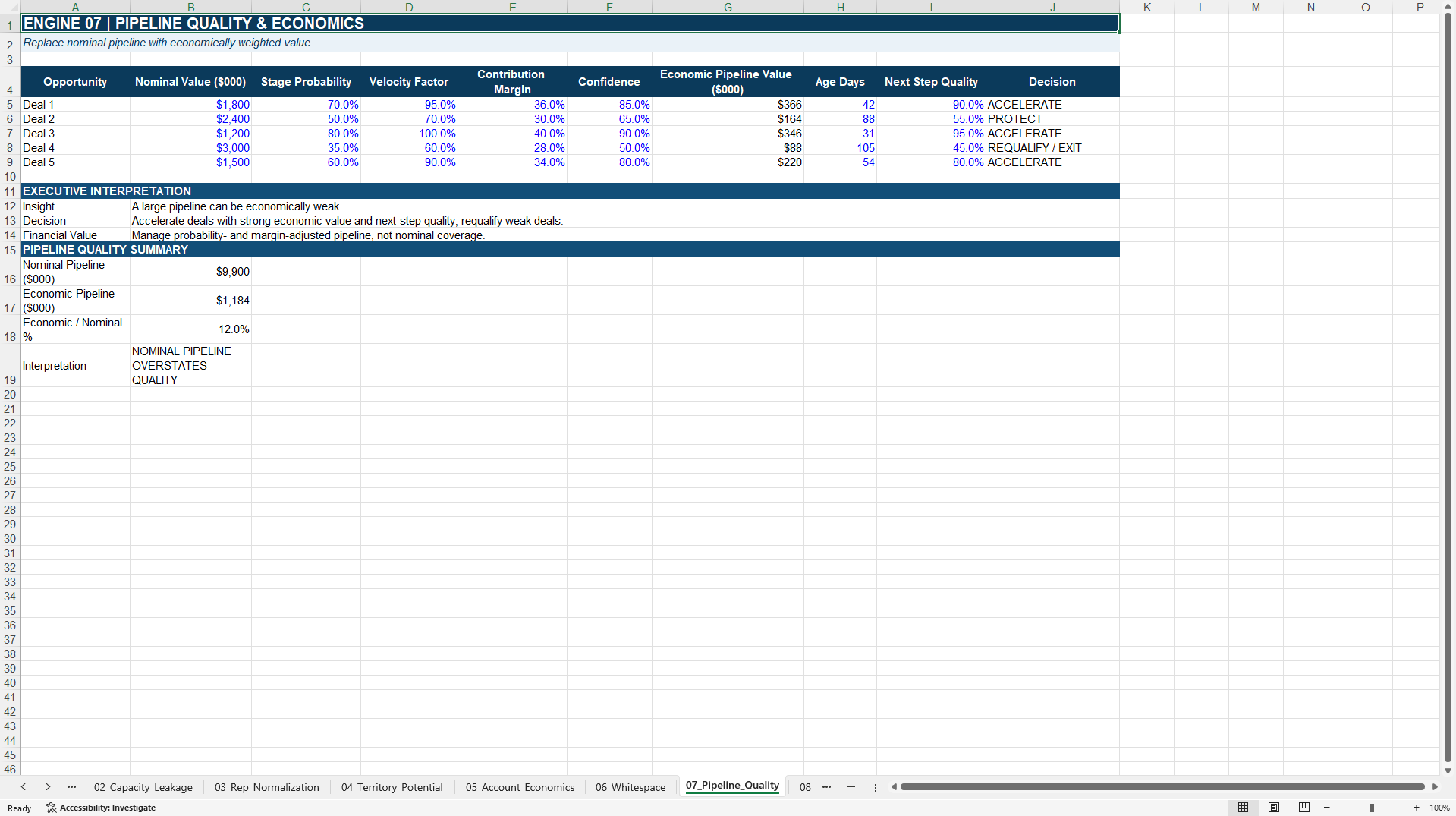Screen dimensions: 1456x816
Task: Select column A header
Action: coord(75,7)
